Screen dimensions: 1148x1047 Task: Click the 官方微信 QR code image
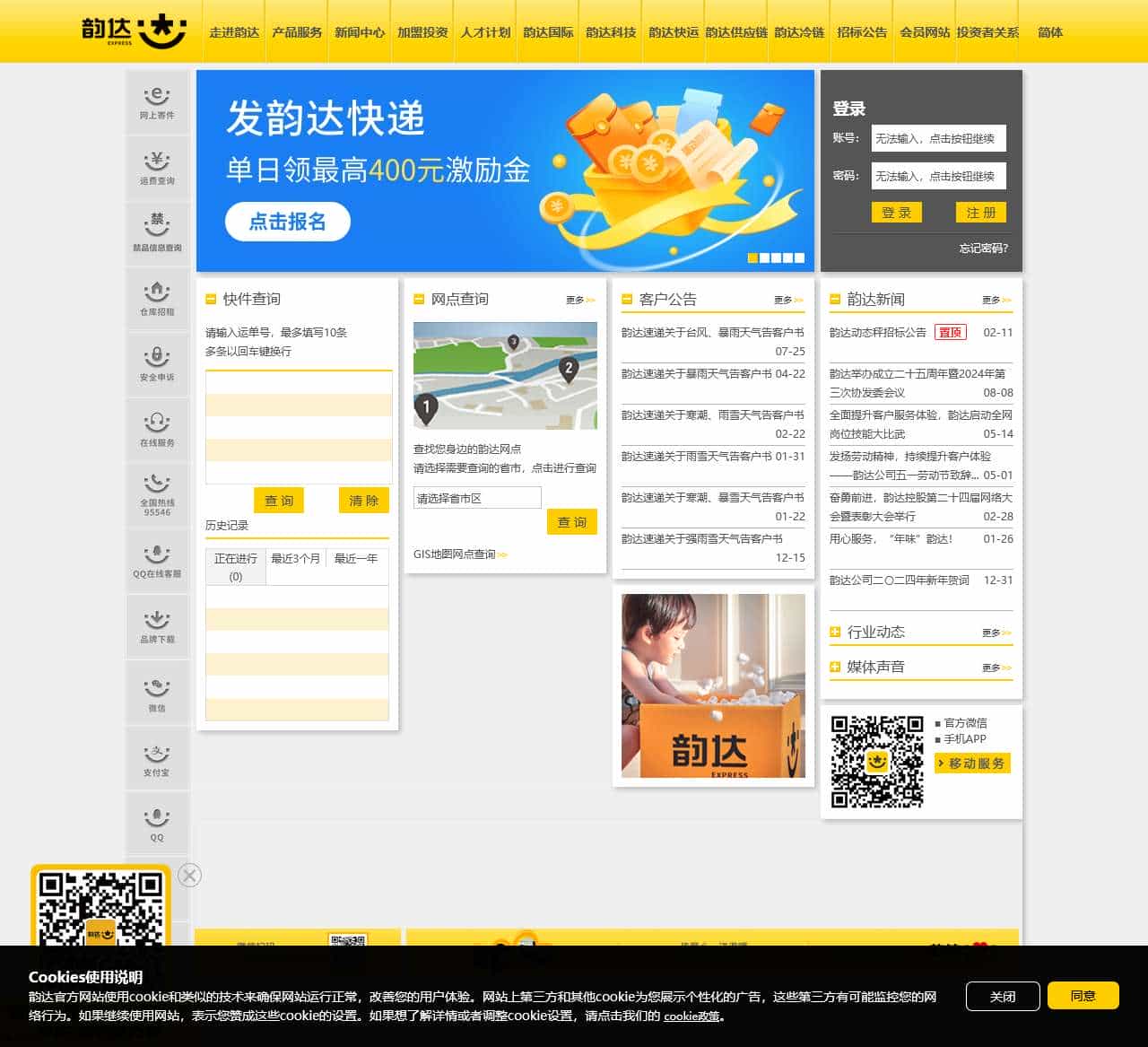(x=876, y=761)
